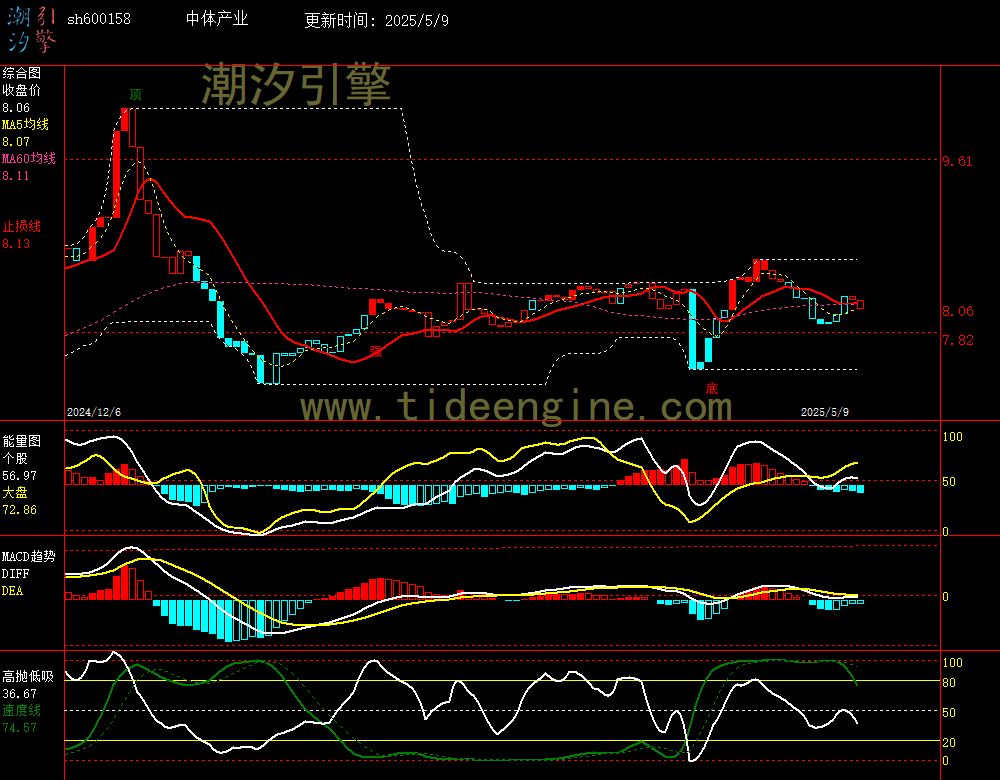Click the 50 axis label in 能量图 panel
Screen dimensions: 1000x780
click(949, 482)
